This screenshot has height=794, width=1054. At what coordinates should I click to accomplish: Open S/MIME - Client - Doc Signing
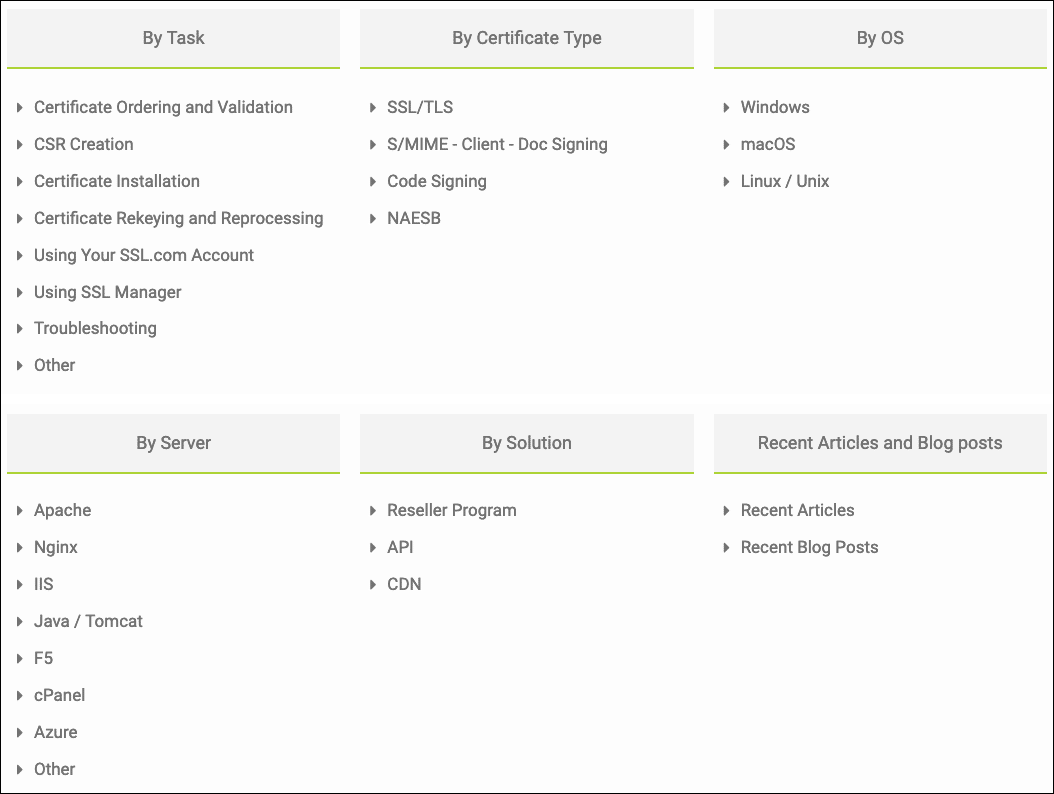pyautogui.click(x=497, y=145)
